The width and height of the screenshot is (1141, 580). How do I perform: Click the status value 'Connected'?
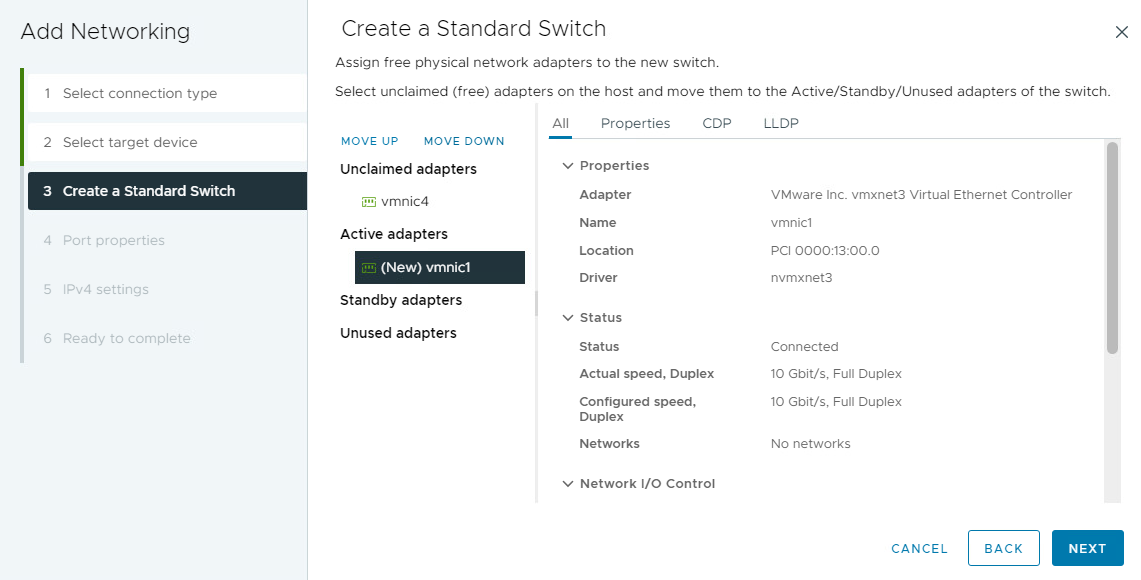pyautogui.click(x=804, y=346)
